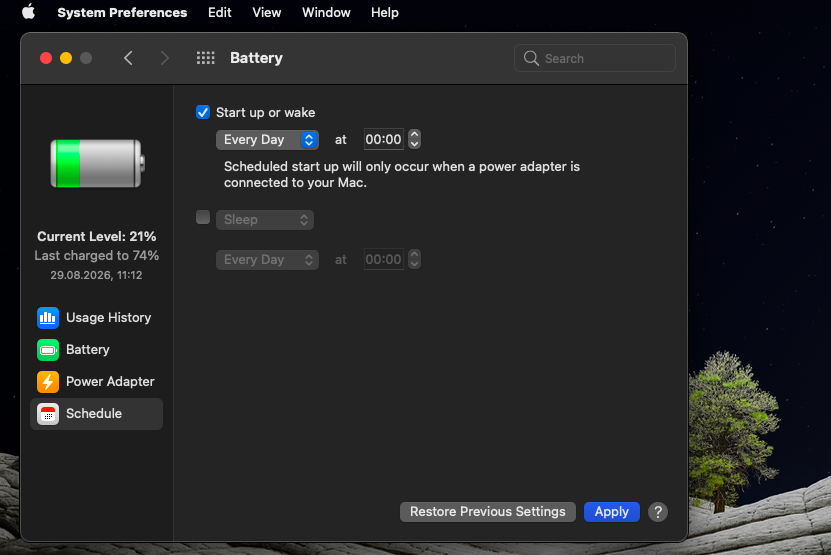Click the Current Level: 21% text

pos(96,236)
